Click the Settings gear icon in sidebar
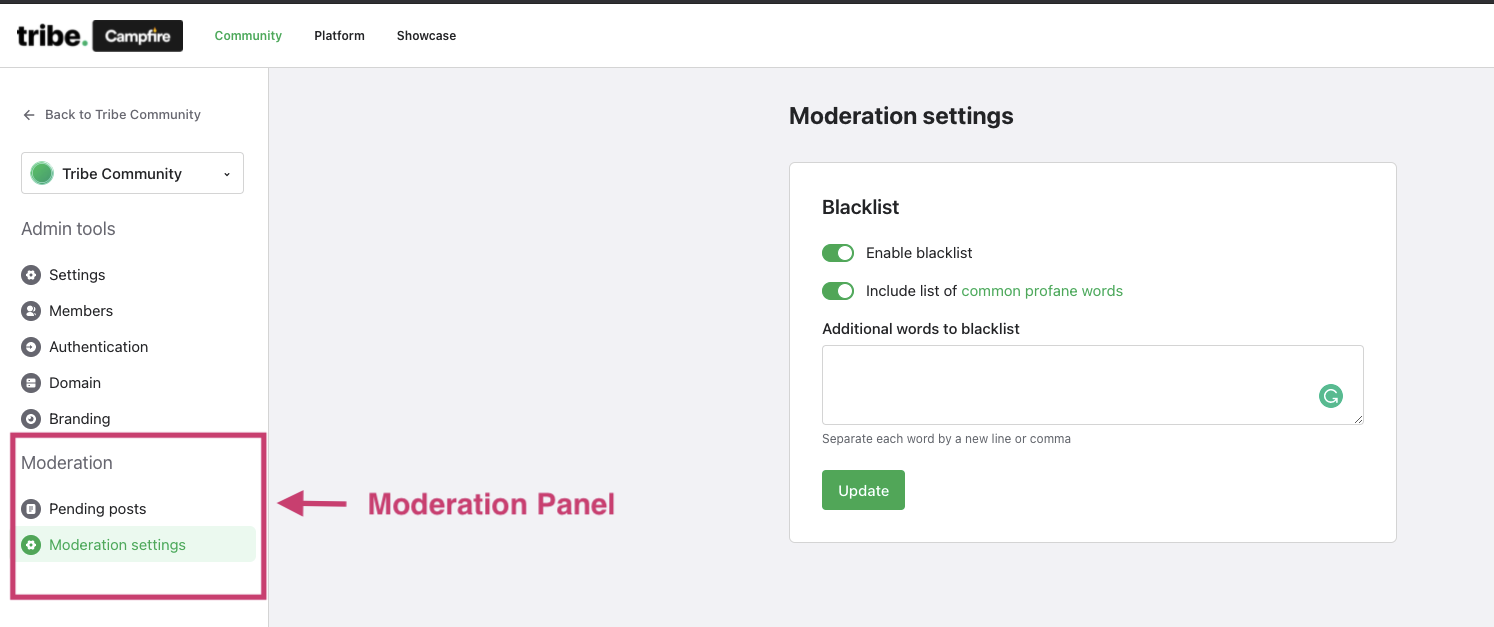 click(x=31, y=275)
